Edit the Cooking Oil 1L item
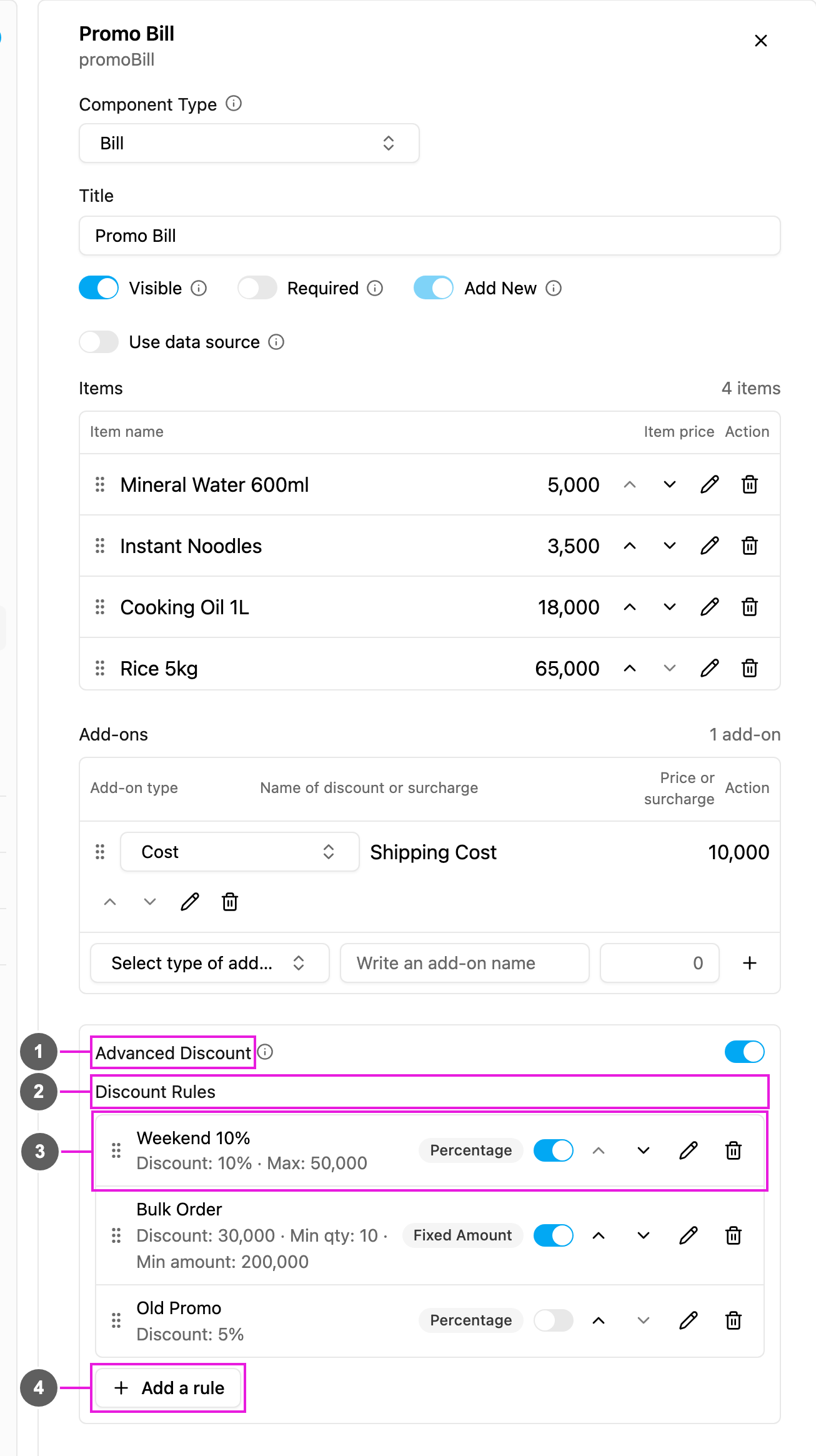Image resolution: width=816 pixels, height=1456 pixels. pyautogui.click(x=710, y=607)
